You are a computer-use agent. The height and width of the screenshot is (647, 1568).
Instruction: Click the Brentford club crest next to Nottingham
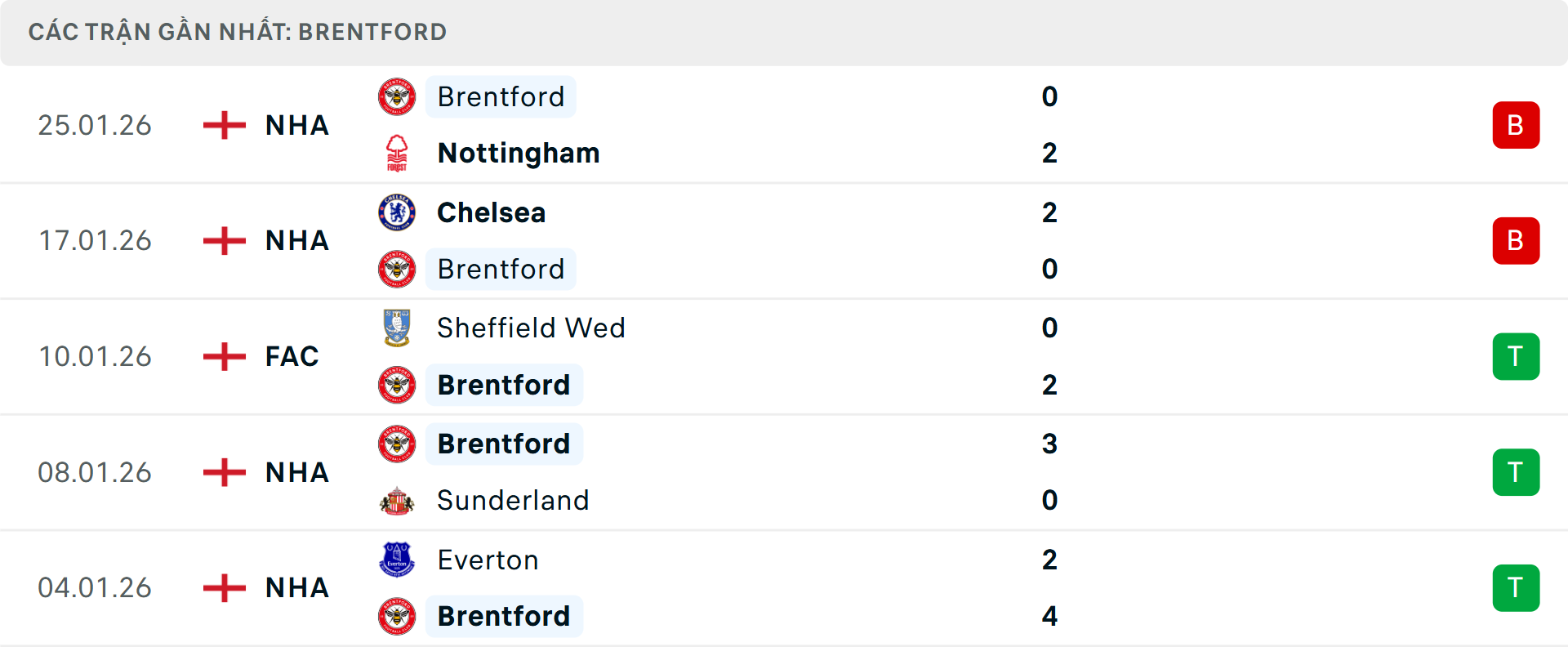[397, 96]
